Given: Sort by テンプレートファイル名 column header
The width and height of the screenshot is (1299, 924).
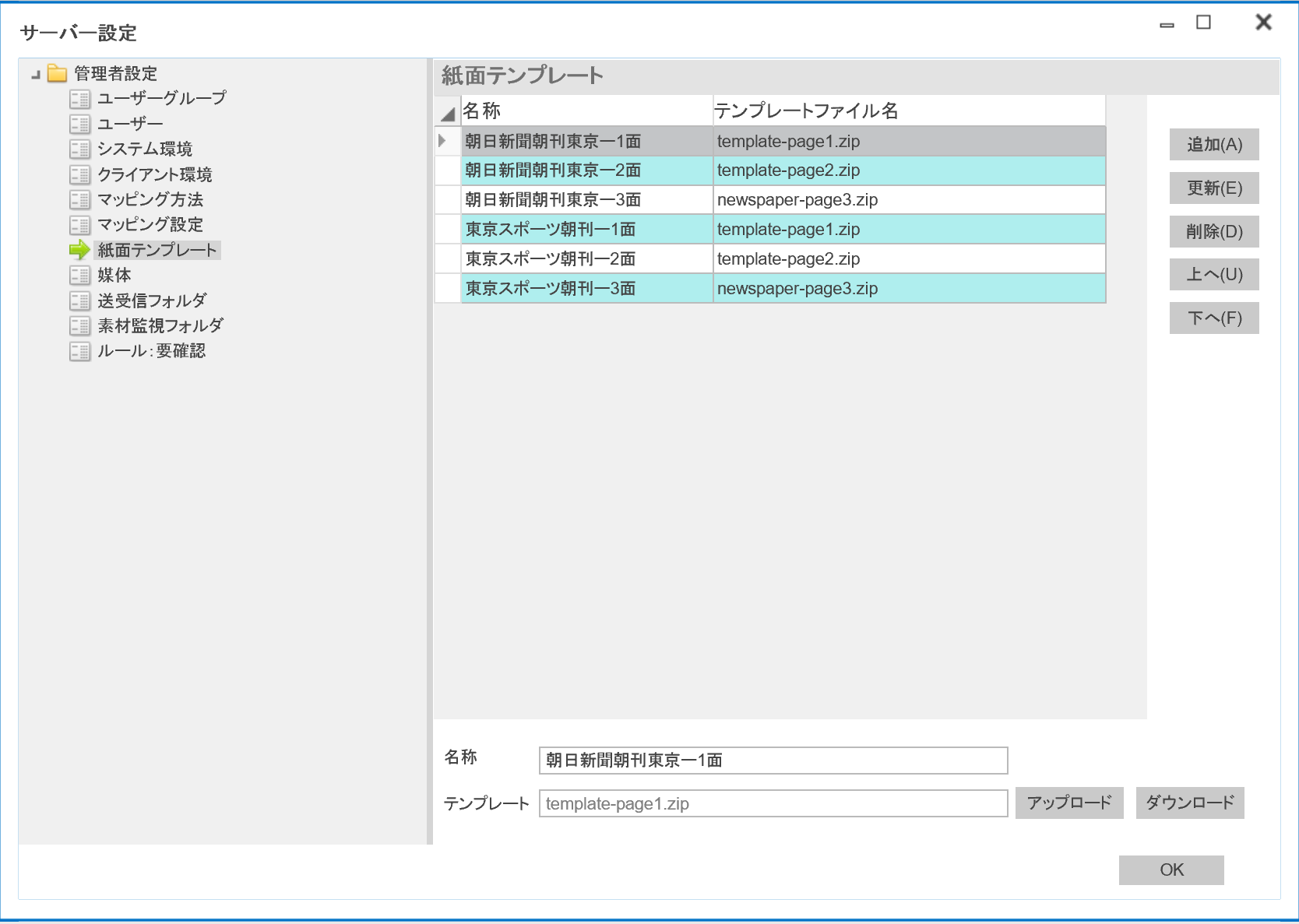Looking at the screenshot, I should [909, 111].
